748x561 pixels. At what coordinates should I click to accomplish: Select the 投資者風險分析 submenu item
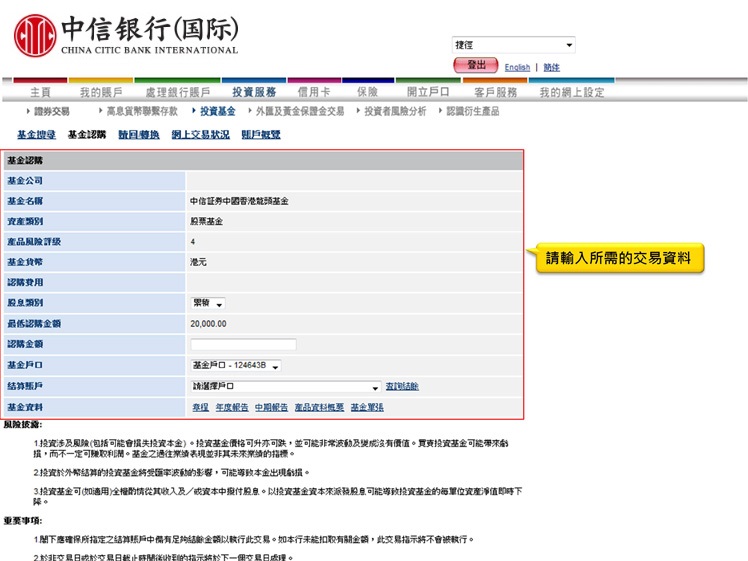(x=395, y=111)
